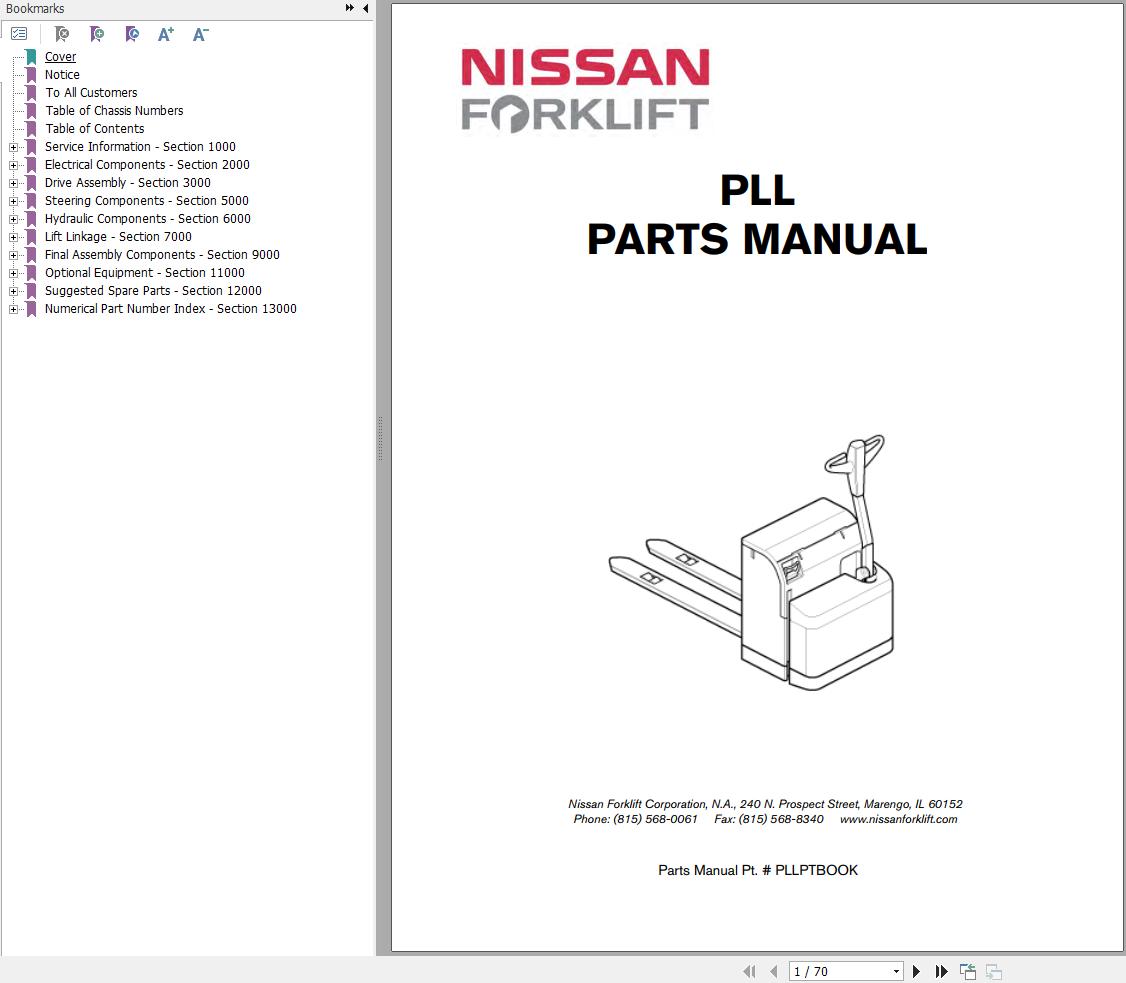Screen dimensions: 1126x983
Task: Go to last page button
Action: [941, 972]
